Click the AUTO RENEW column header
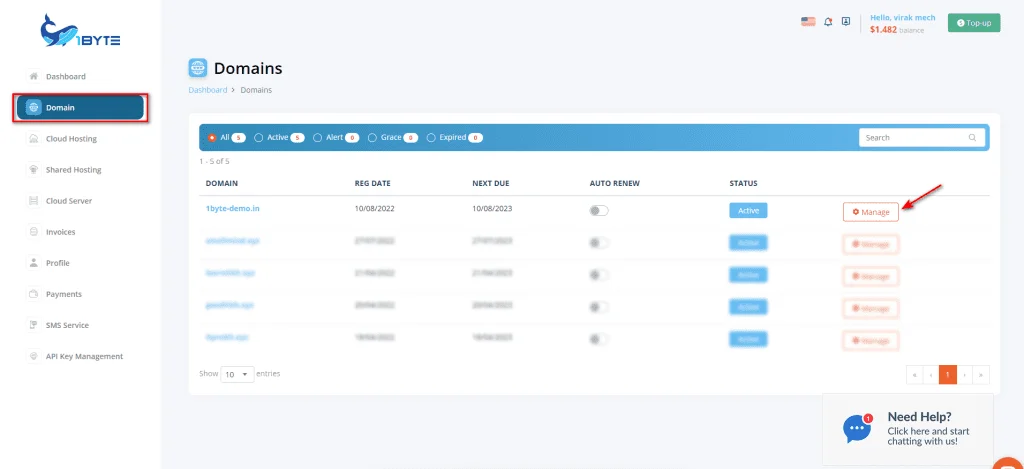Screen dimensions: 1024x469 click(615, 184)
